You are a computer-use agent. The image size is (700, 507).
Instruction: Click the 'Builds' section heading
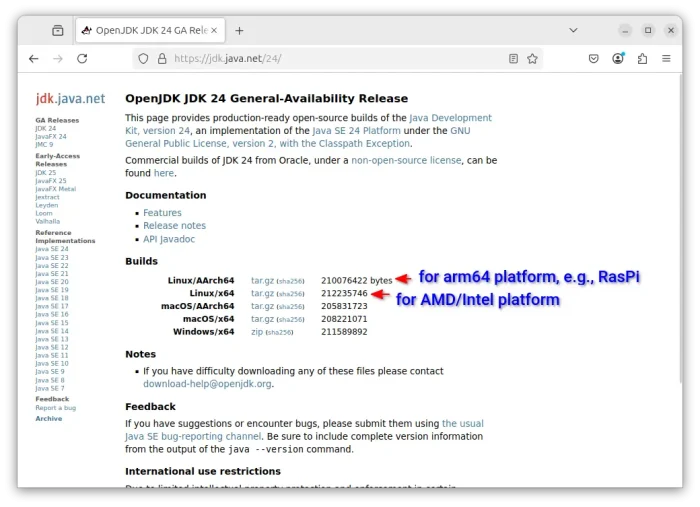142,261
